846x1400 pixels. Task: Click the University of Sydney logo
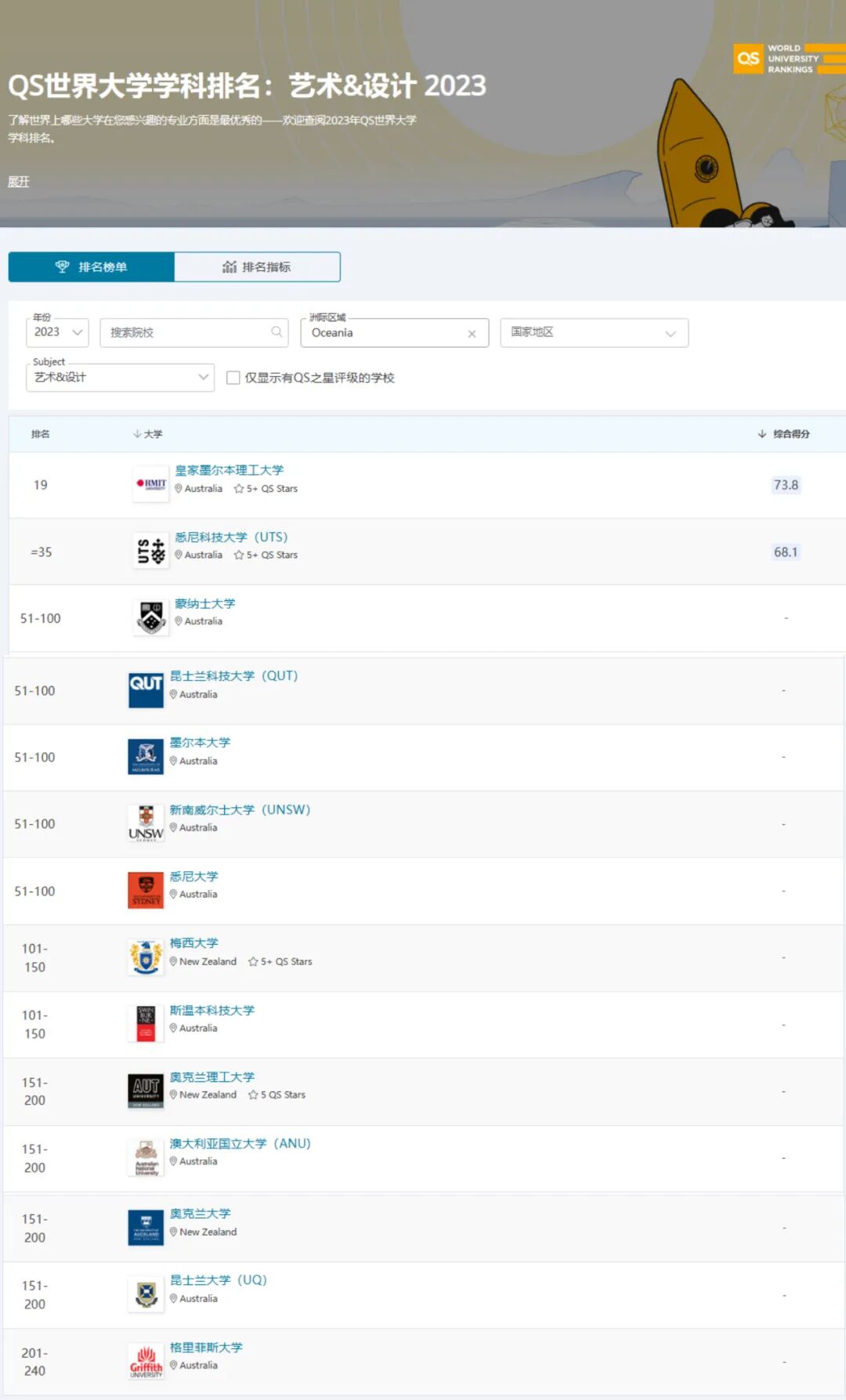pos(146,891)
